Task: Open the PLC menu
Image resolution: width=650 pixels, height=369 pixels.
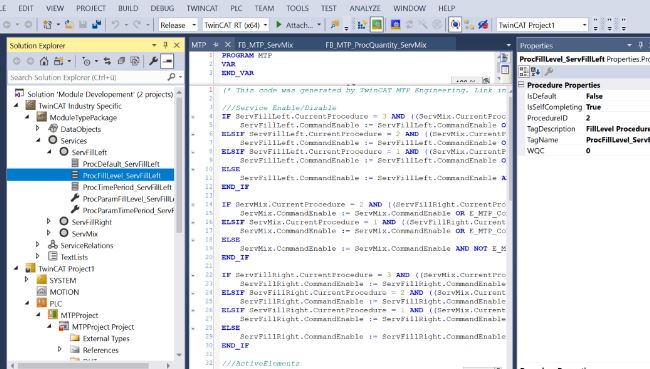Action: point(236,8)
